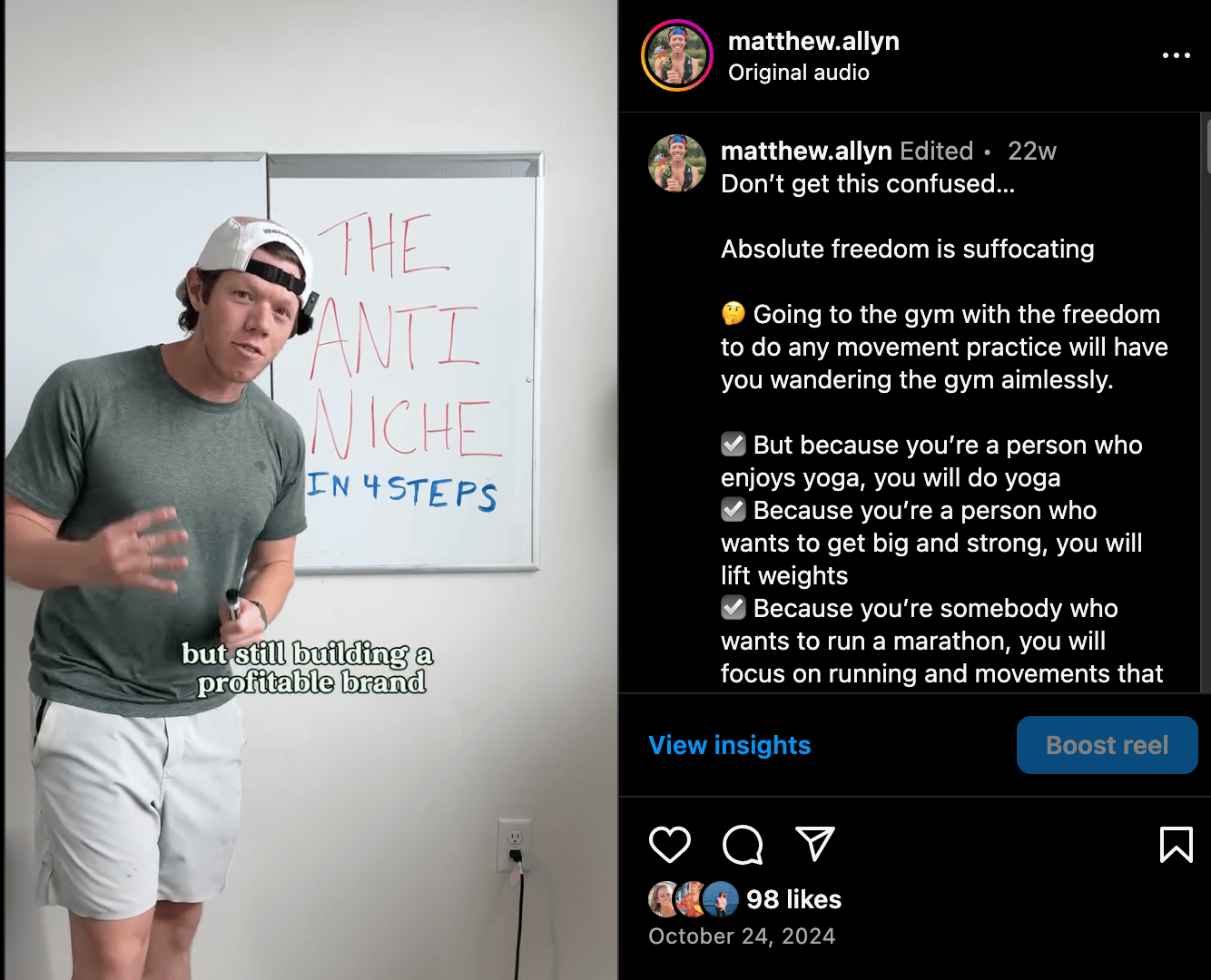Open View insights

click(730, 745)
